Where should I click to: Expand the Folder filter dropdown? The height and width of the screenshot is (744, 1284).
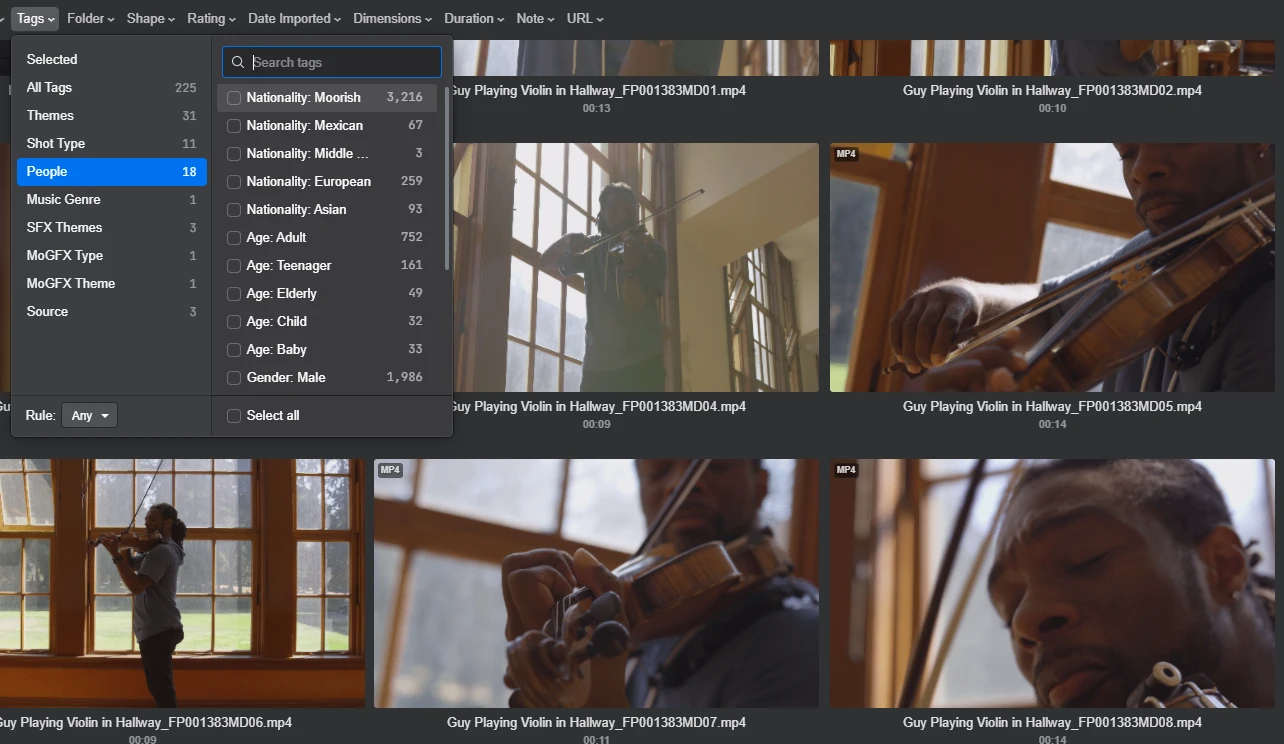[90, 19]
